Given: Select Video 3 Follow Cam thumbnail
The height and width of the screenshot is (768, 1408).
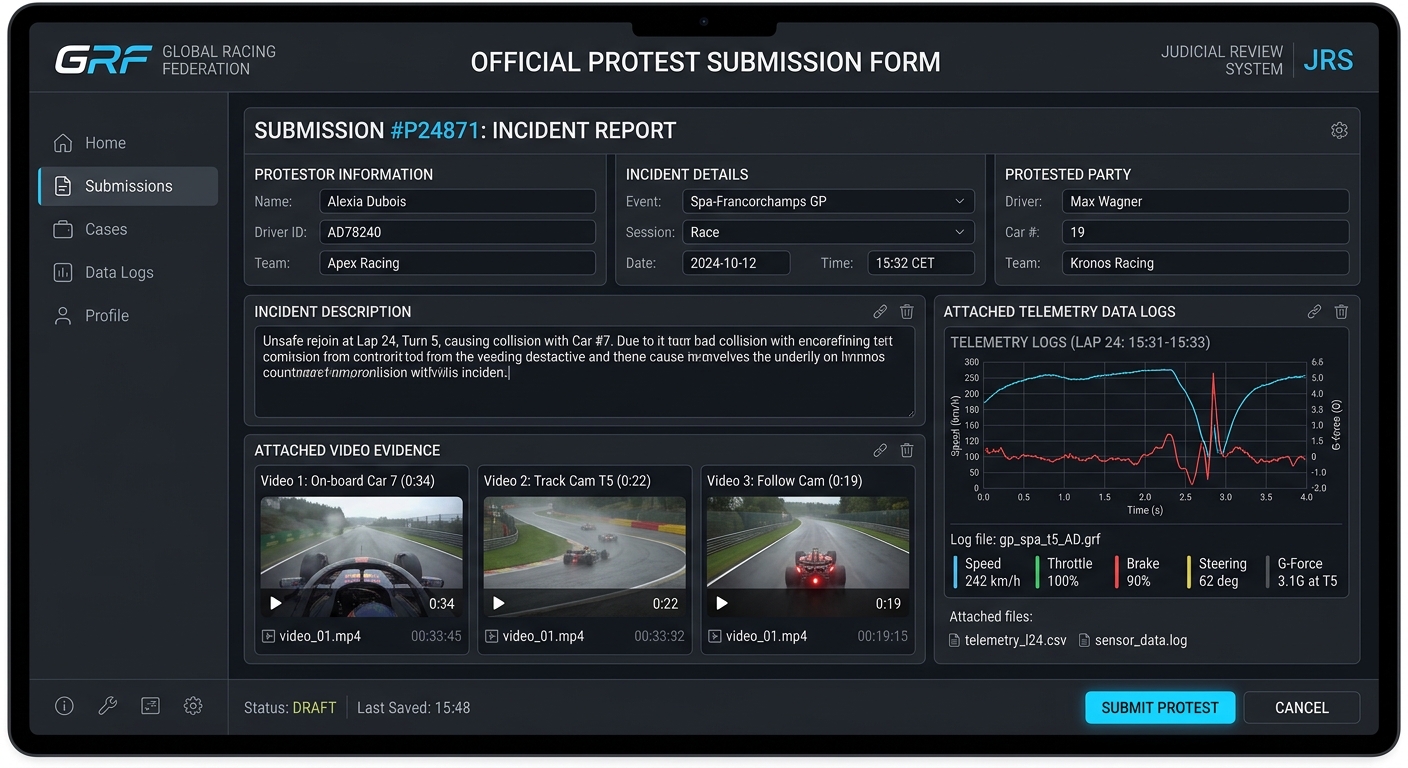Looking at the screenshot, I should [x=808, y=556].
